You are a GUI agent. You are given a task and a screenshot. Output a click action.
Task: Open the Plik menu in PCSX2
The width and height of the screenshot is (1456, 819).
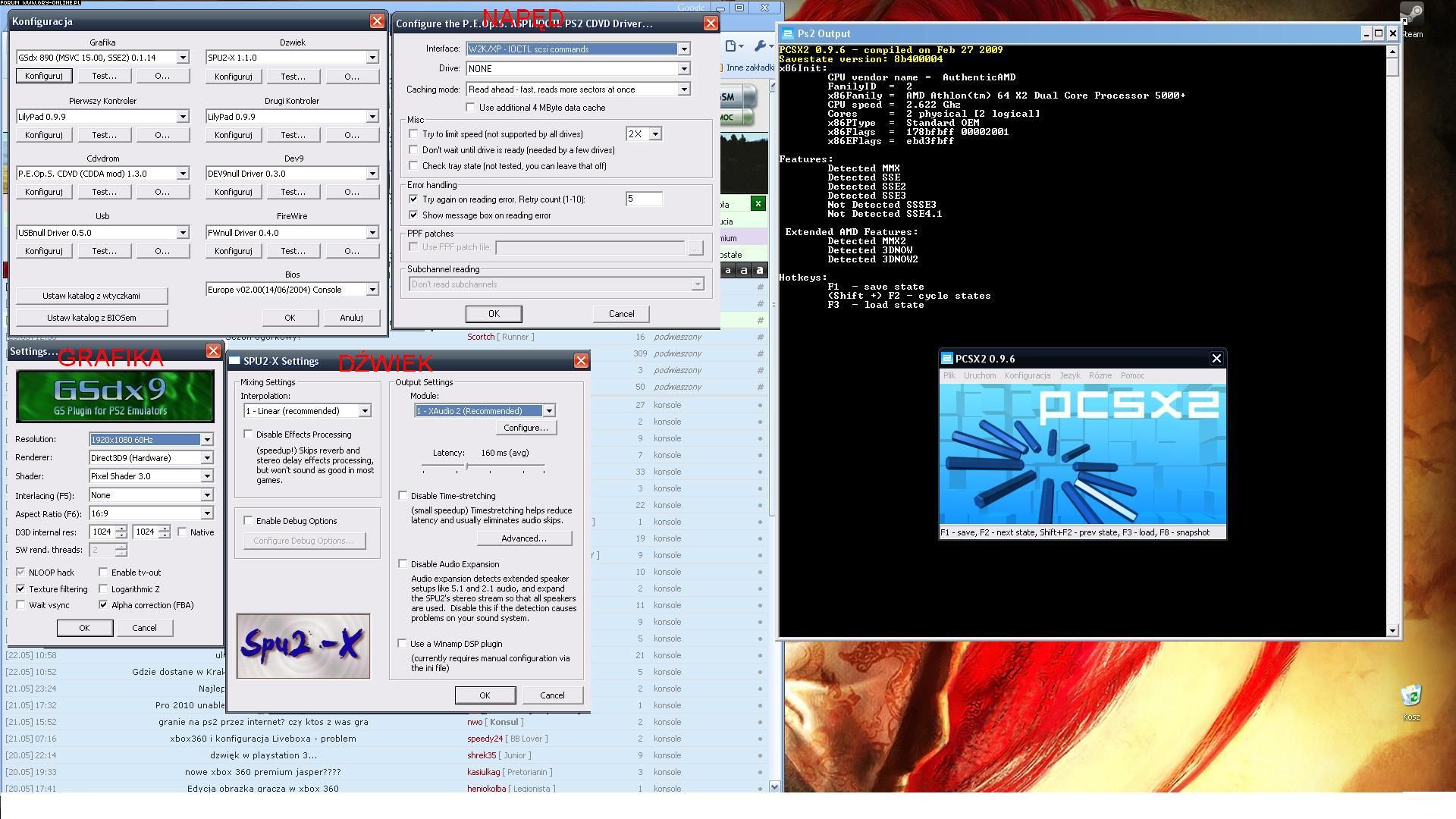[949, 375]
